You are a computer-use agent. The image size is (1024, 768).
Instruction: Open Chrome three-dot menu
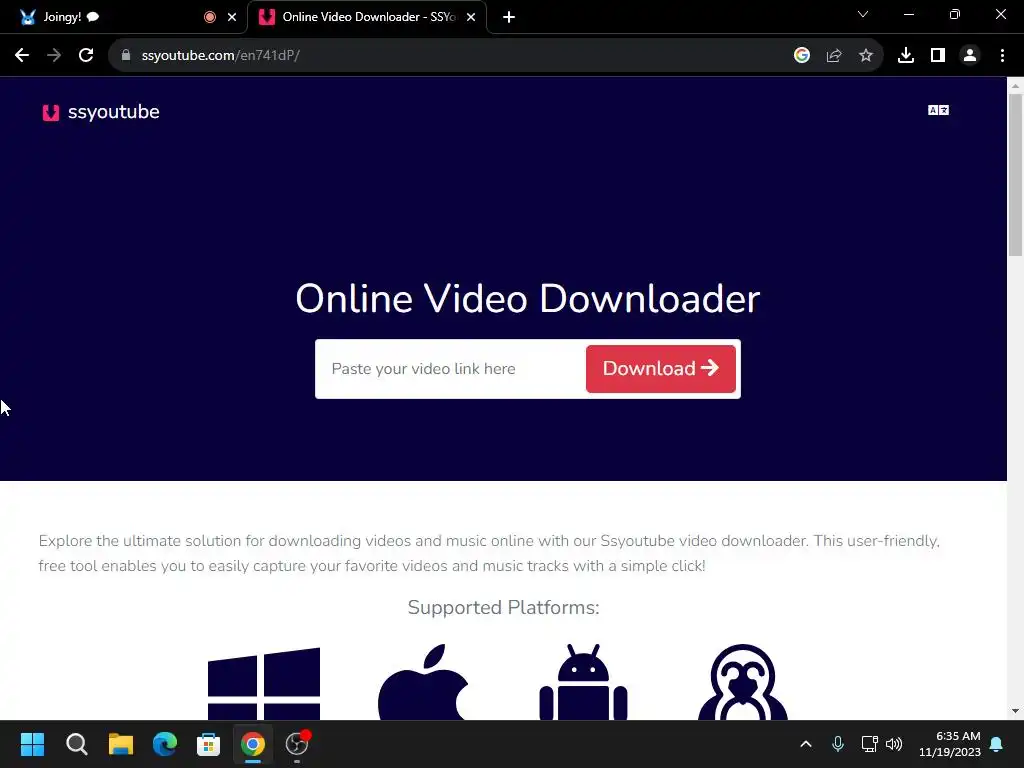pos(1002,56)
